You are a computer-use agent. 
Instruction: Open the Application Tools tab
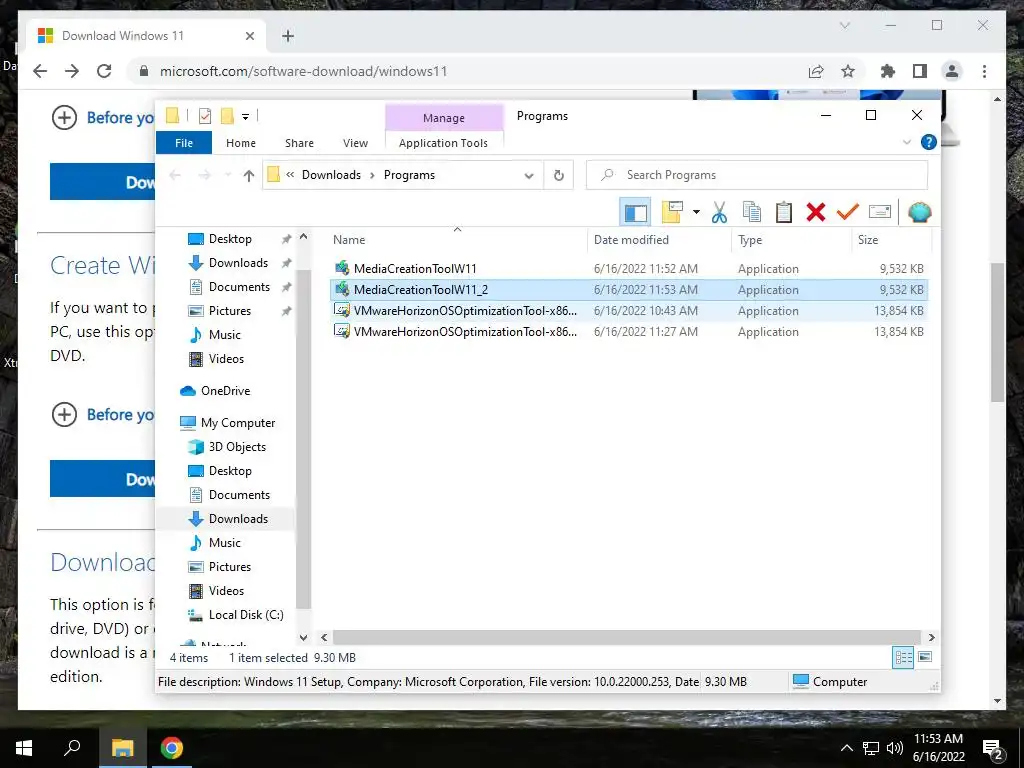[443, 143]
